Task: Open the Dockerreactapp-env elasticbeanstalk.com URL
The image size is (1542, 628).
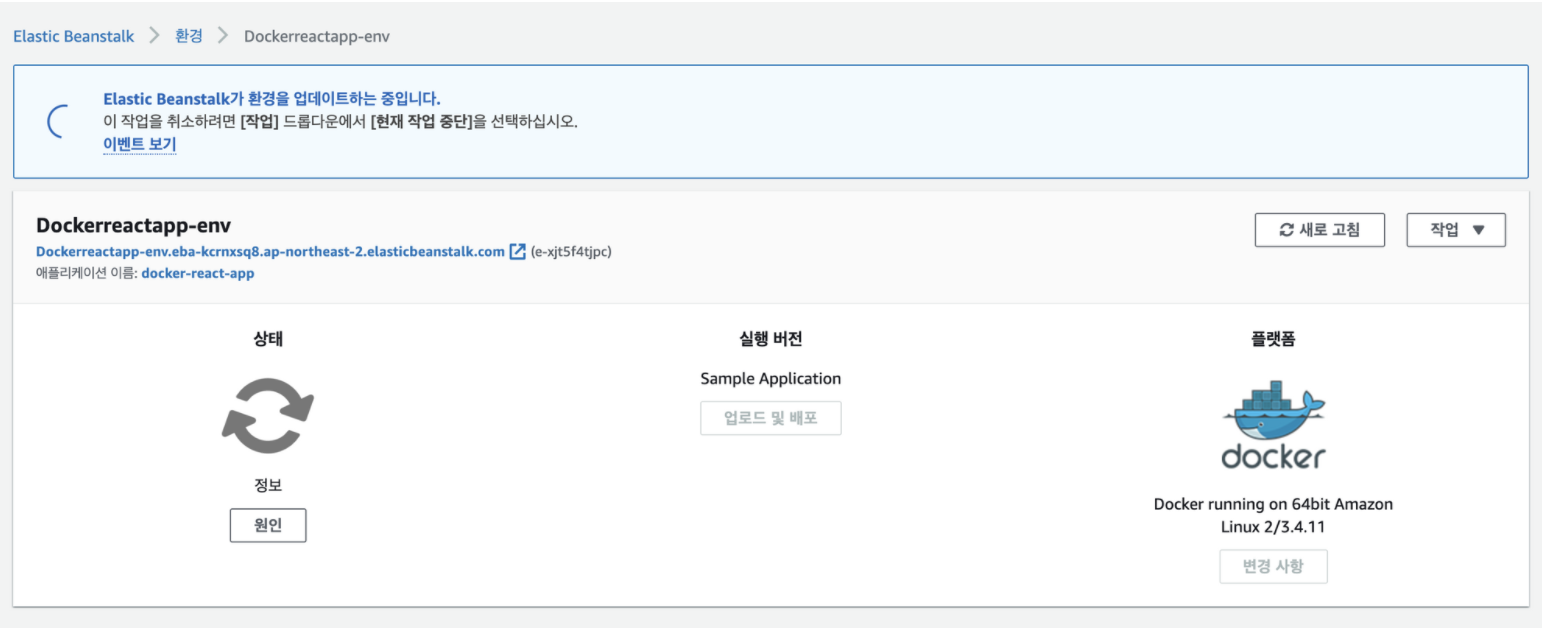Action: [x=270, y=252]
